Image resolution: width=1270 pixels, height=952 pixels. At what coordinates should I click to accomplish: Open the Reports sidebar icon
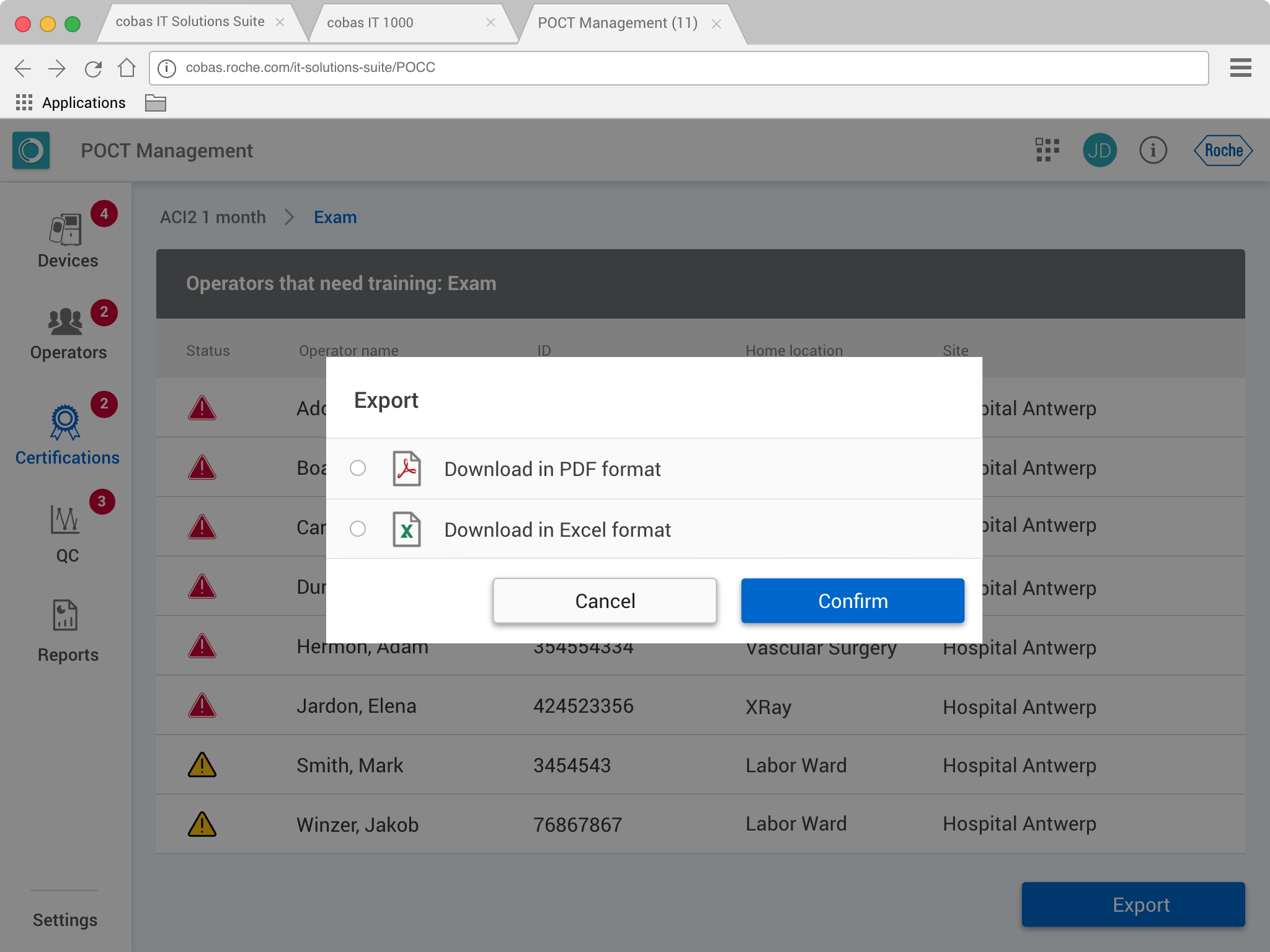click(x=65, y=615)
